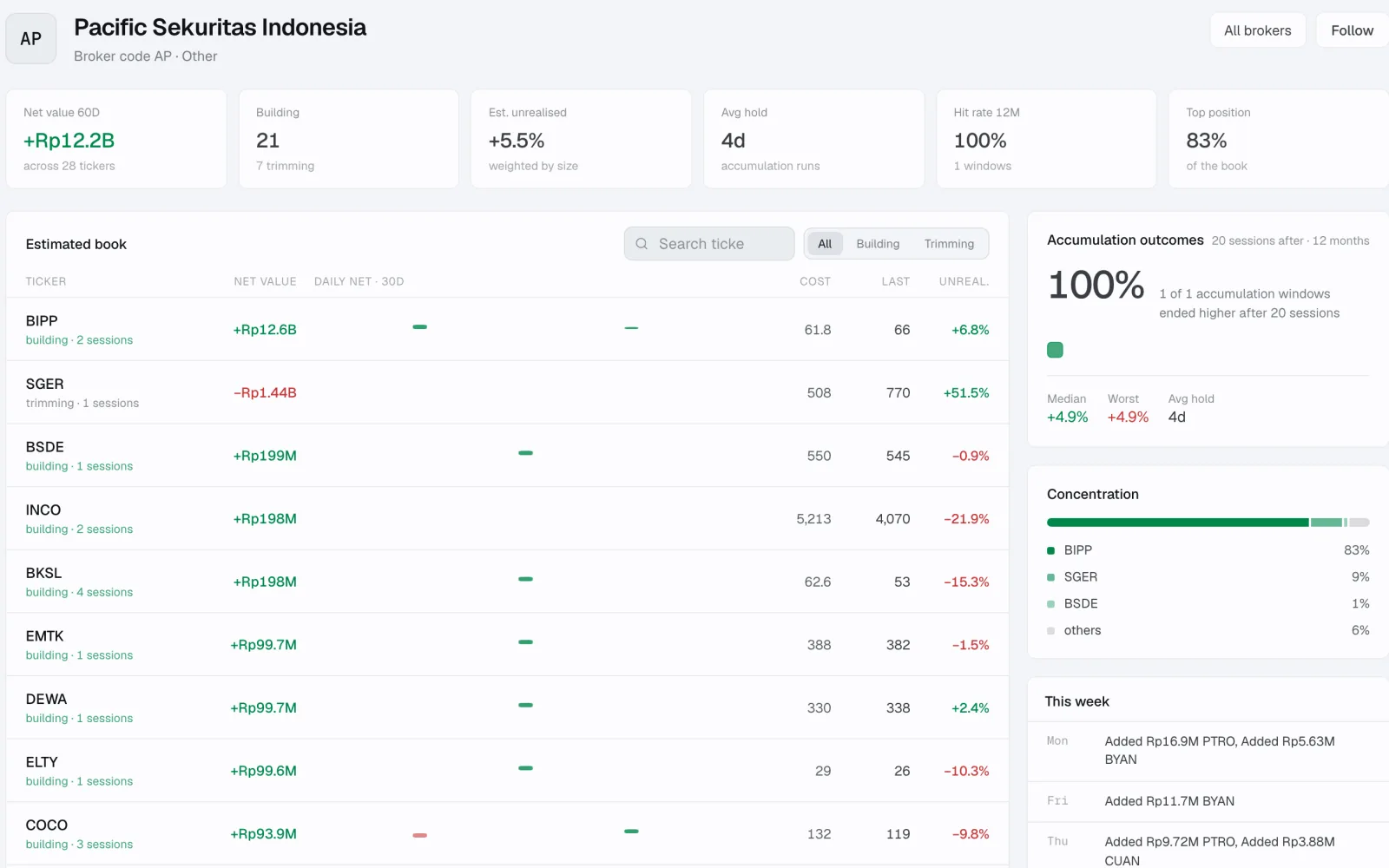Select the INCO ticker name
This screenshot has height=868, width=1389.
pyautogui.click(x=43, y=510)
